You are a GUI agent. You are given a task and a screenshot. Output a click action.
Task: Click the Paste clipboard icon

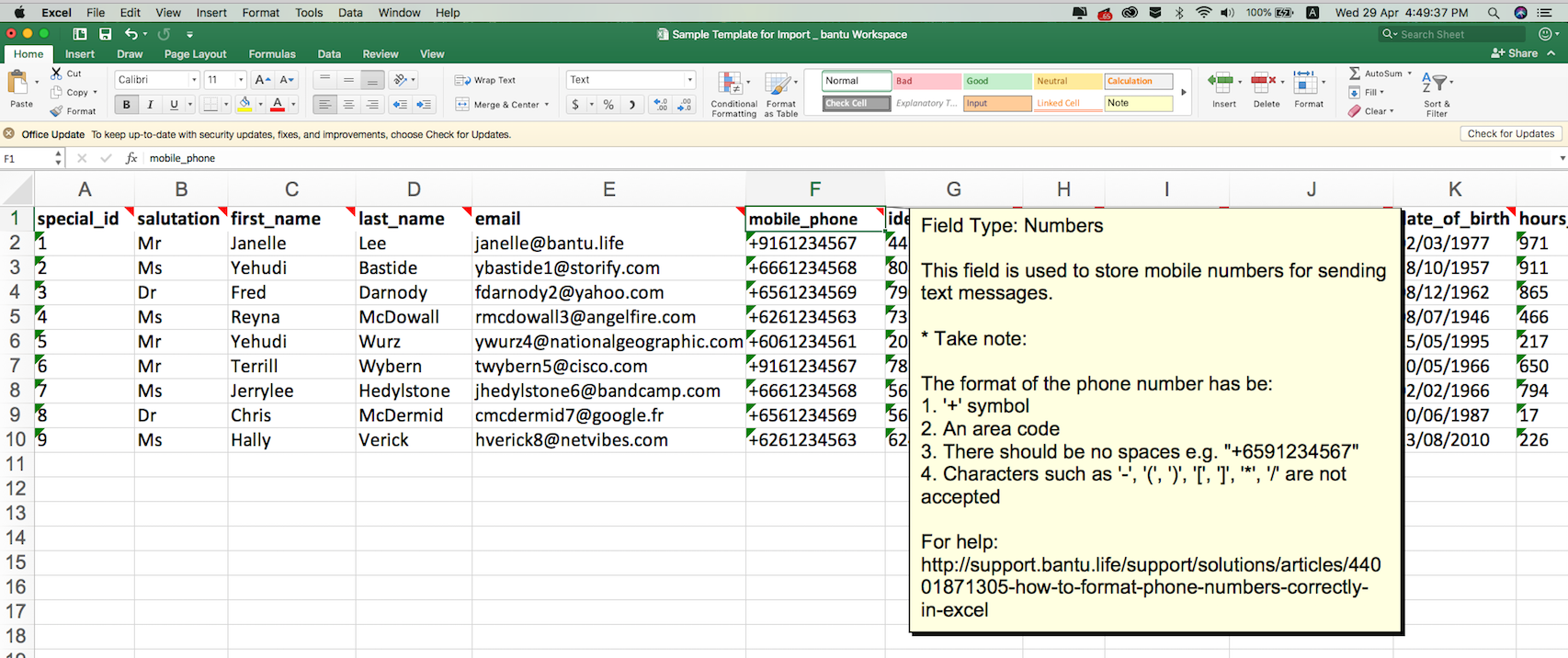pos(17,83)
